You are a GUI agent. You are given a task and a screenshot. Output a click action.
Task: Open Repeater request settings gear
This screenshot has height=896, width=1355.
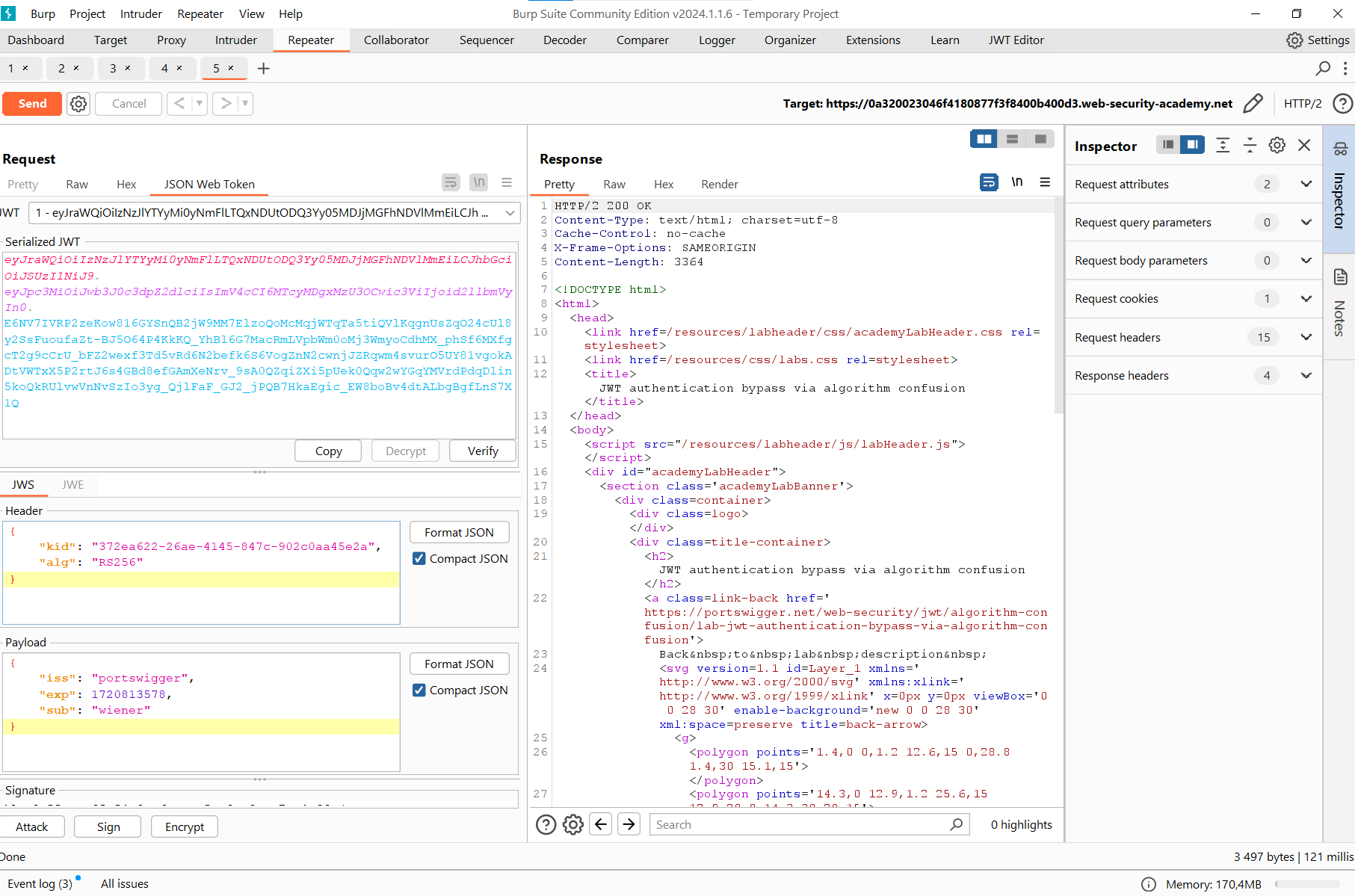pyautogui.click(x=78, y=104)
